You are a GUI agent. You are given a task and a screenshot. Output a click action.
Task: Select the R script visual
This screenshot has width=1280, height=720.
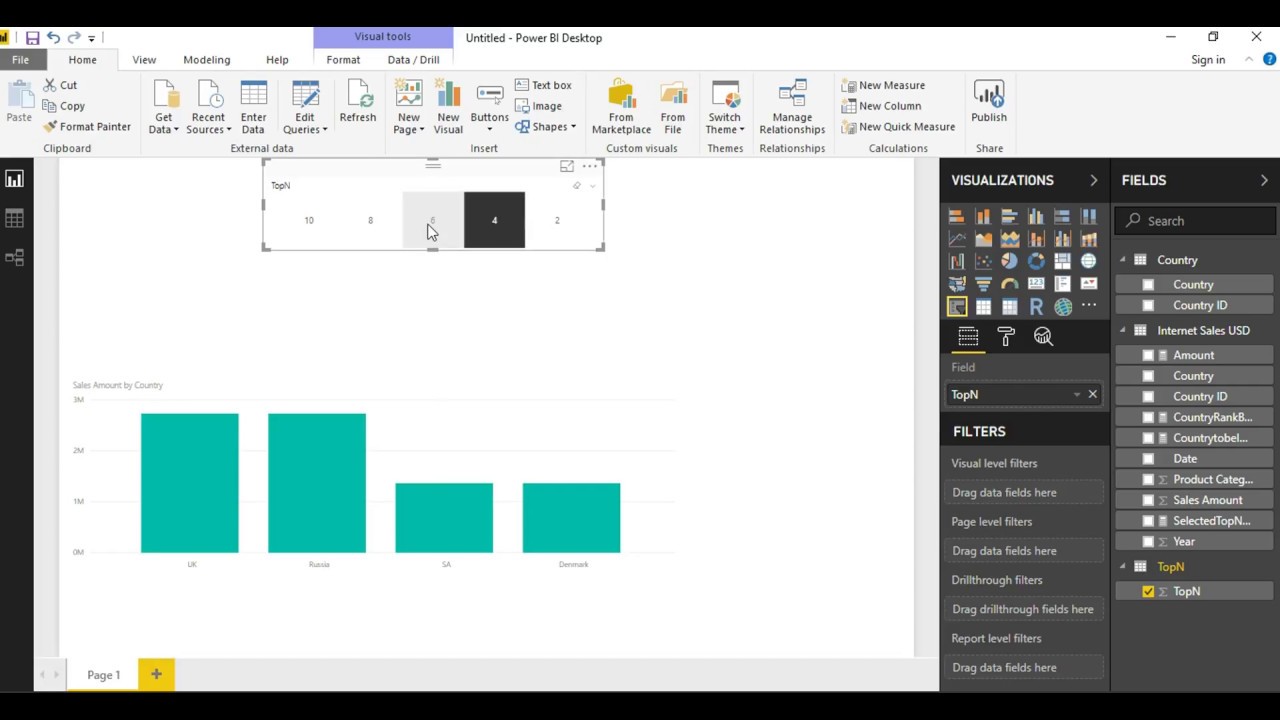pos(1036,307)
